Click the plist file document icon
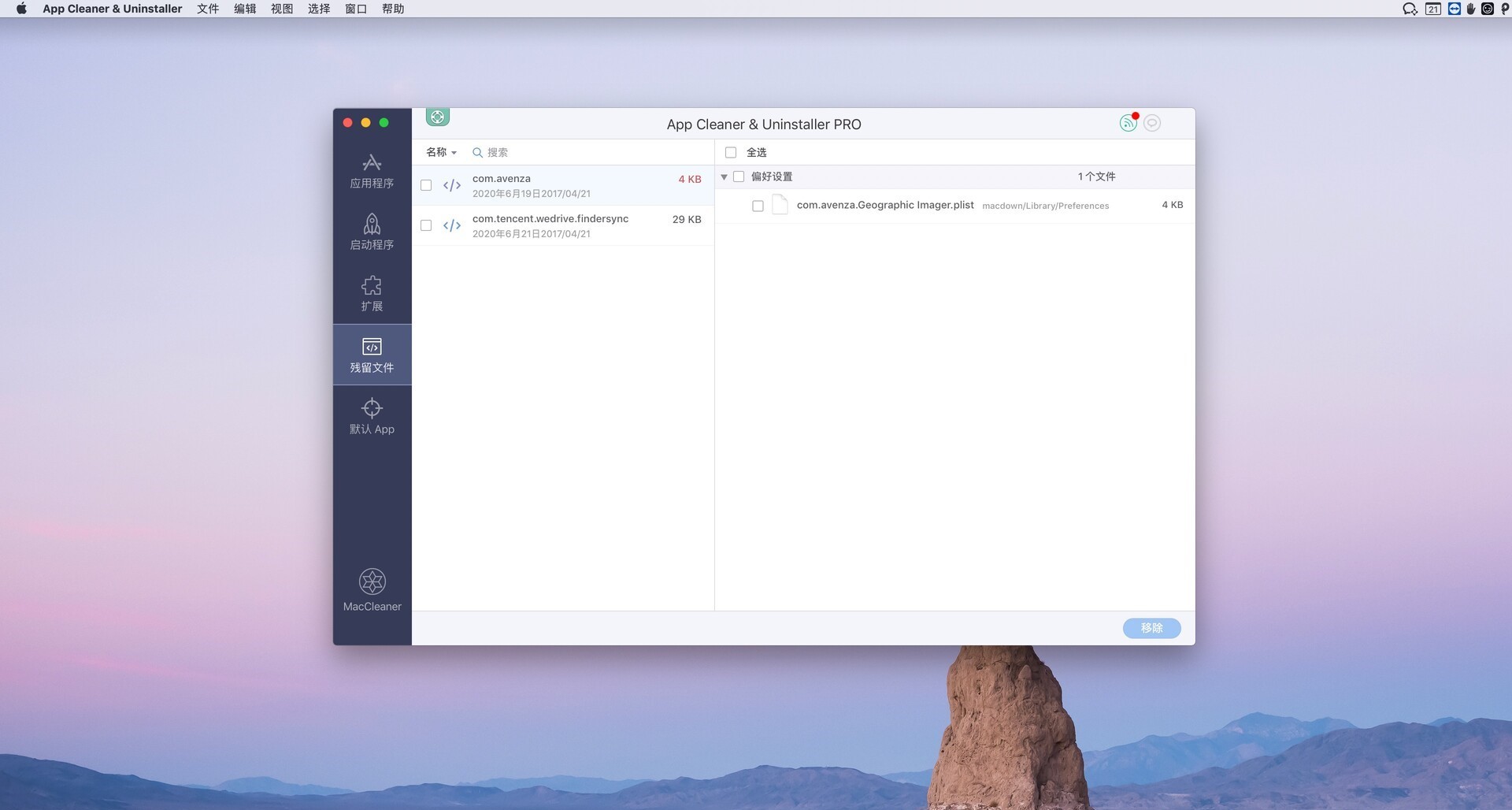The height and width of the screenshot is (810, 1512). 780,205
